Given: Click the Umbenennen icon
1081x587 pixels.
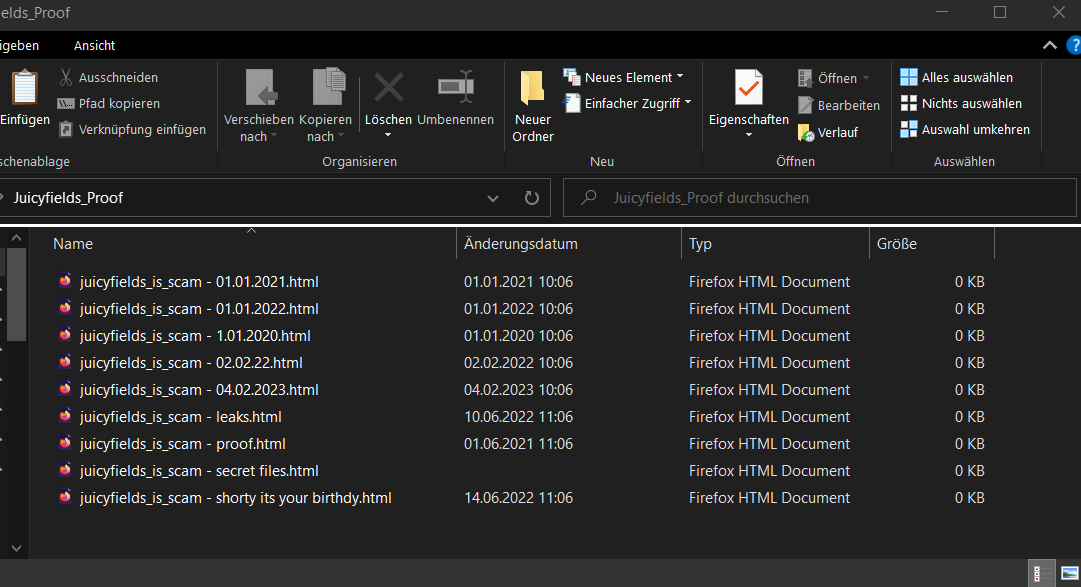Looking at the screenshot, I should coord(456,87).
